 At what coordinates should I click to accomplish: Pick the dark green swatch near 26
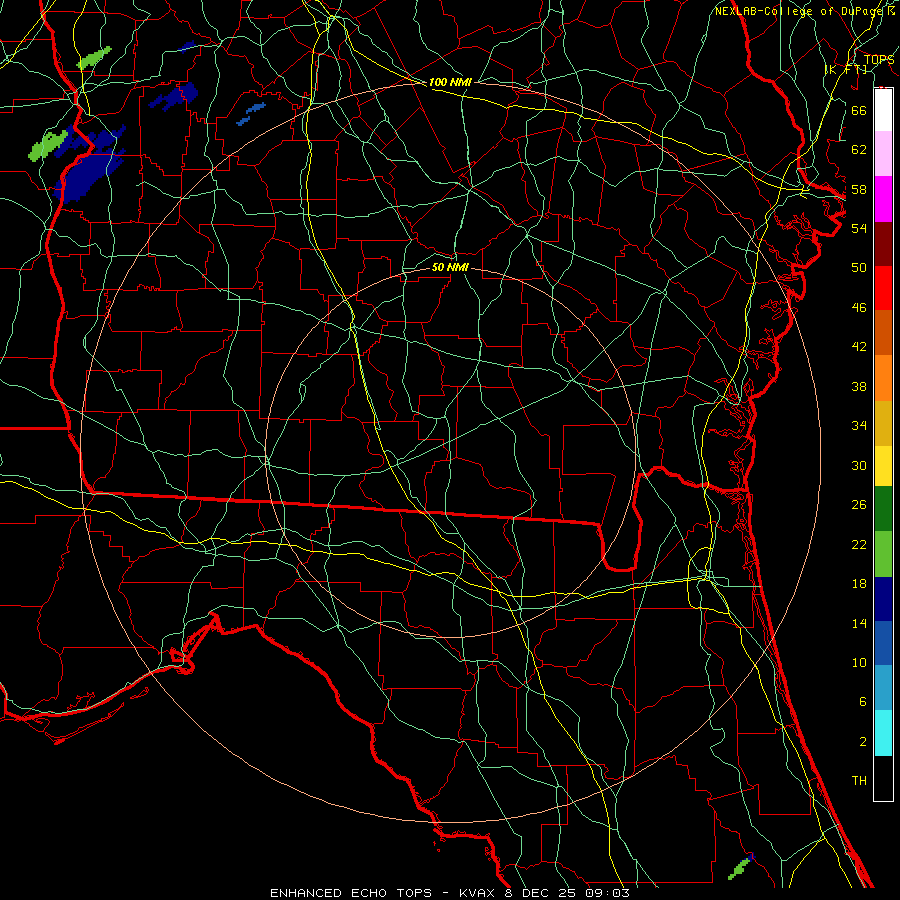pyautogui.click(x=883, y=509)
